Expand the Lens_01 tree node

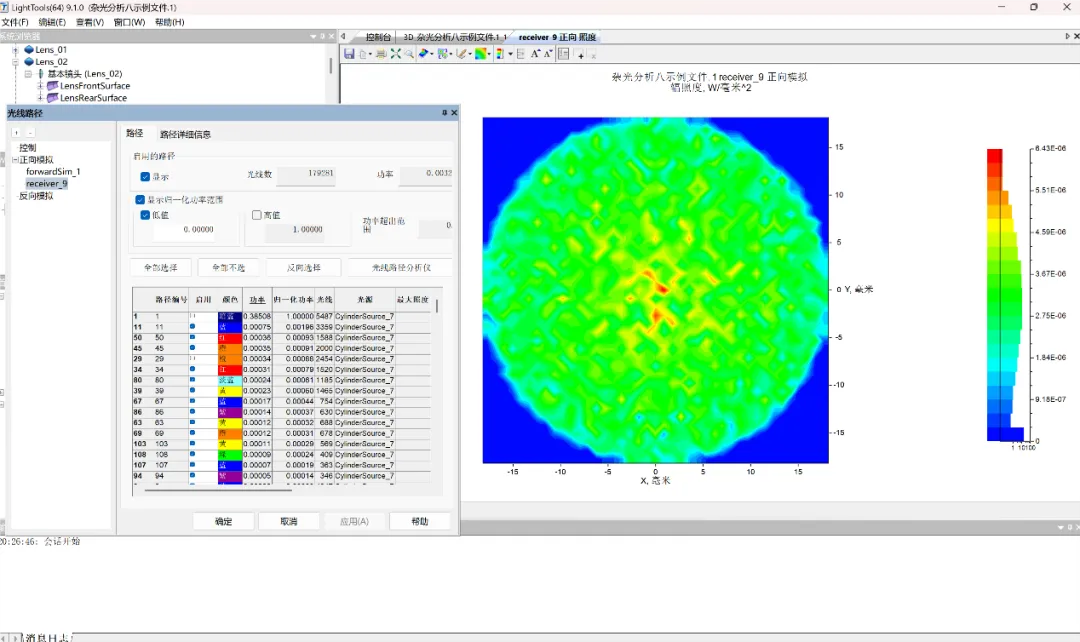[17, 50]
